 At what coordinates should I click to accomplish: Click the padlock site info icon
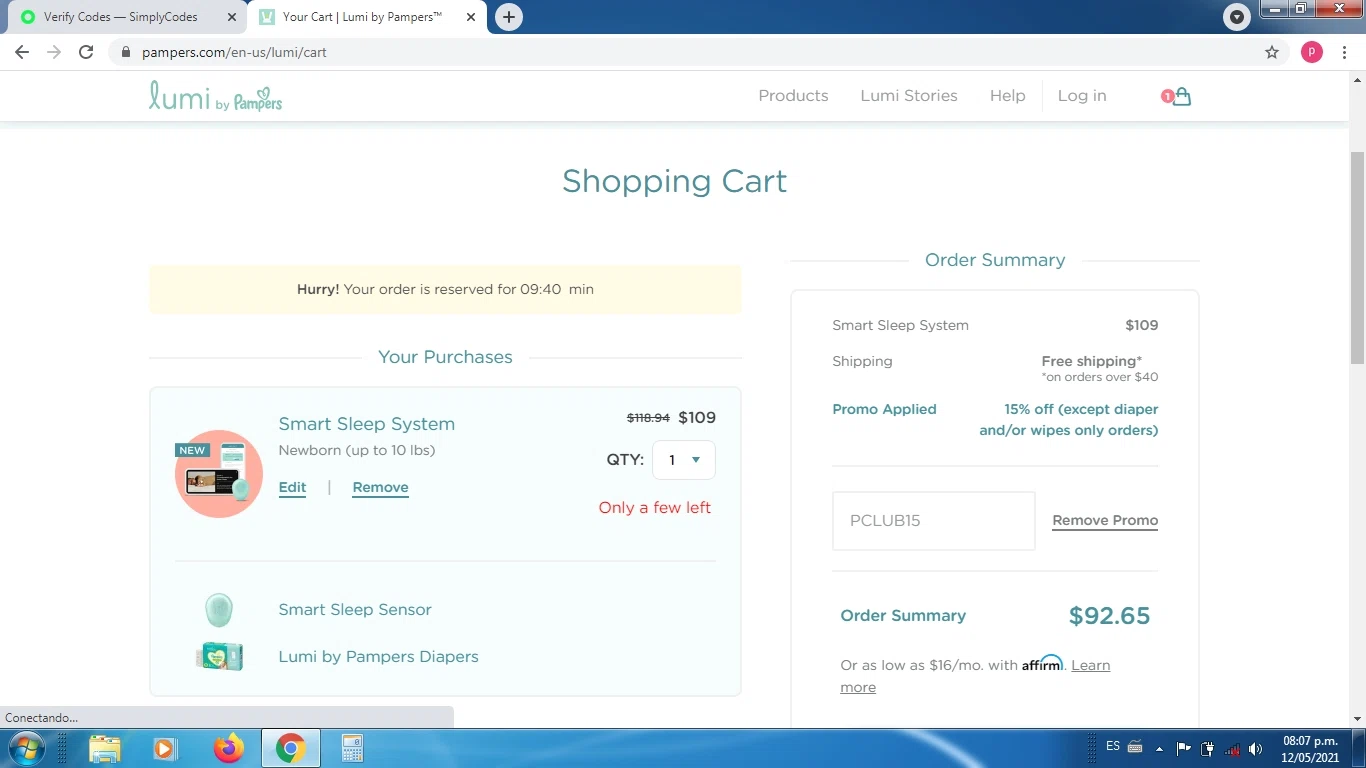(x=125, y=52)
